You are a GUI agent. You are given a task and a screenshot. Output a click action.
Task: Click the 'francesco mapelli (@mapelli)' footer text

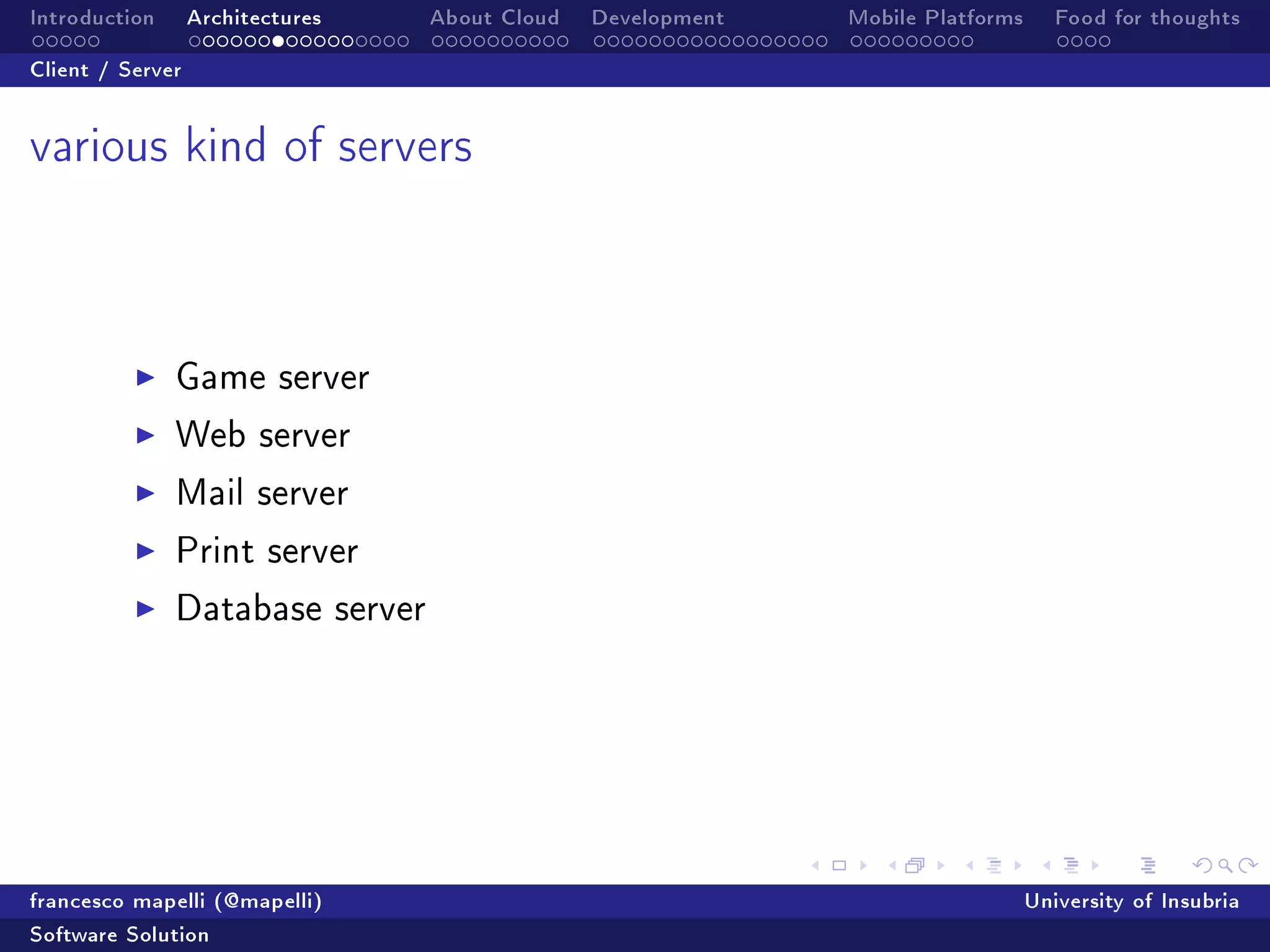click(176, 901)
